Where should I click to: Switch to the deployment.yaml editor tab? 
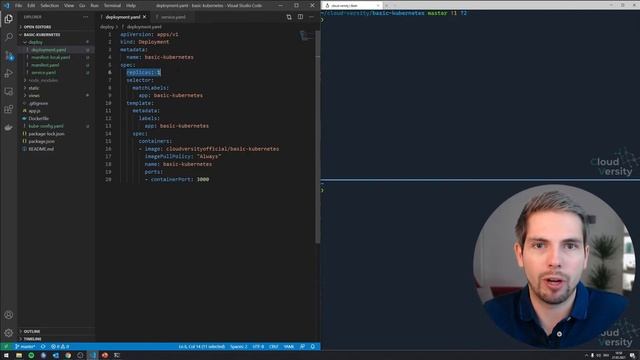(x=123, y=17)
